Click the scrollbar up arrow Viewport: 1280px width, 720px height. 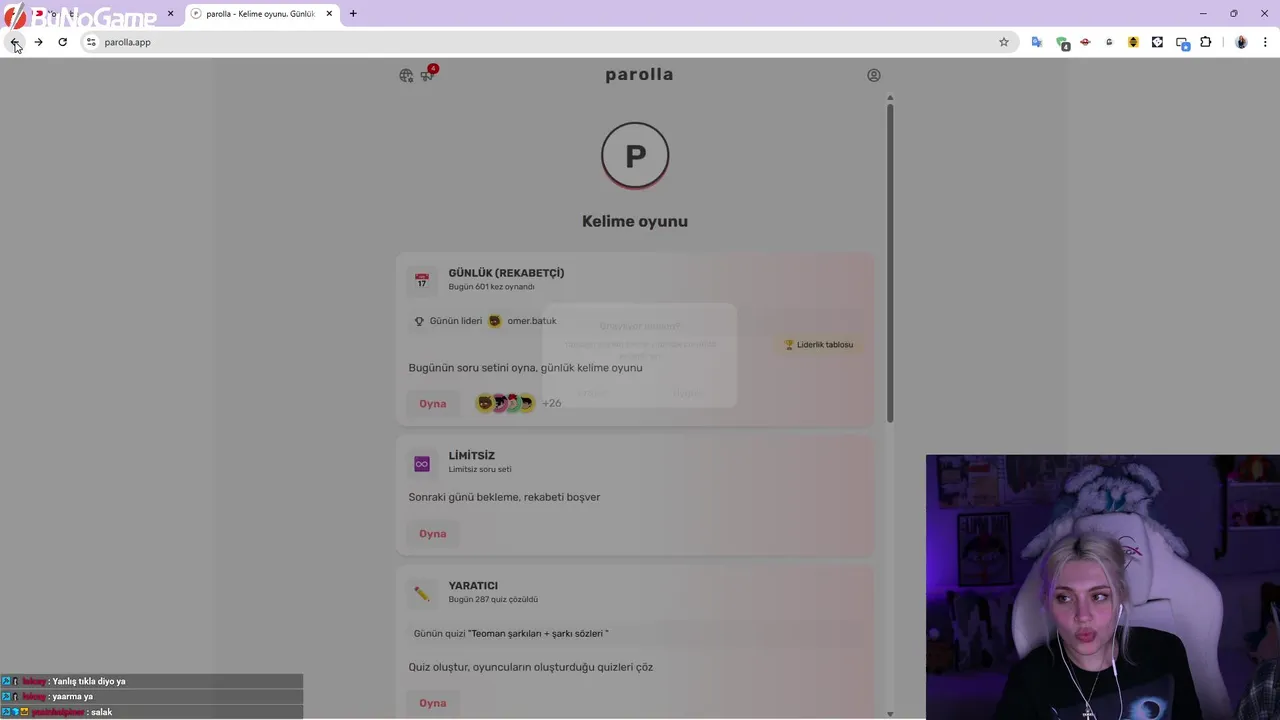[x=889, y=97]
